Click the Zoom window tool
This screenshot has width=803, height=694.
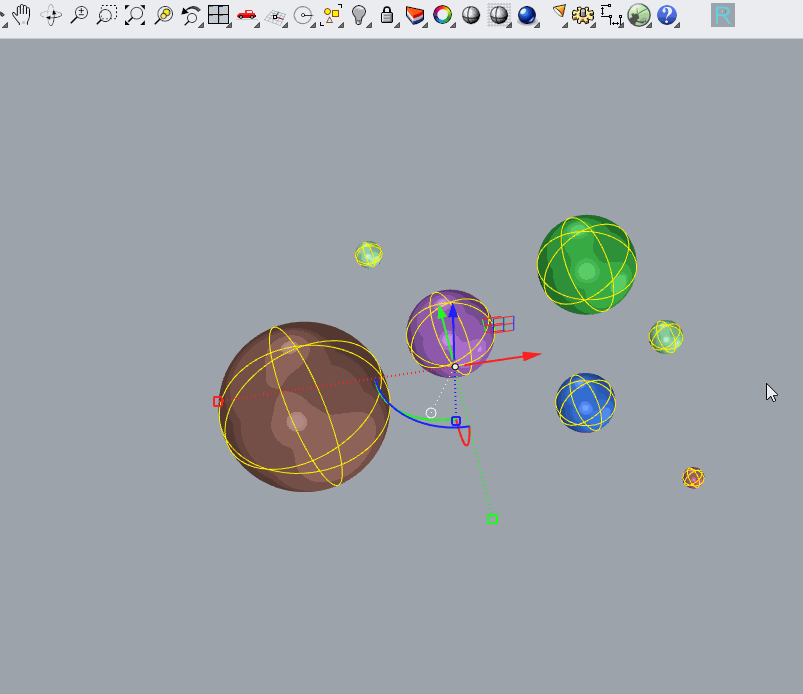click(x=106, y=15)
